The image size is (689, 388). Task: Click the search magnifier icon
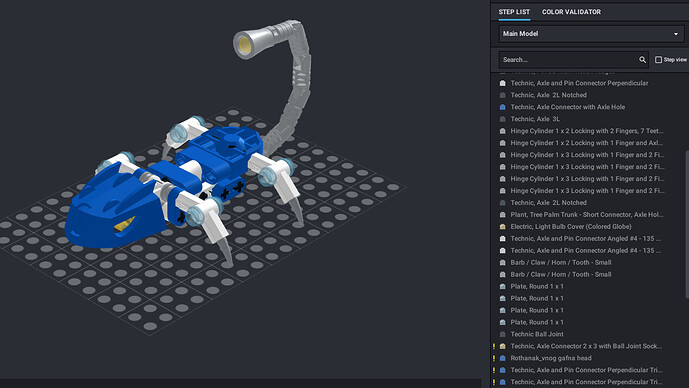[642, 60]
